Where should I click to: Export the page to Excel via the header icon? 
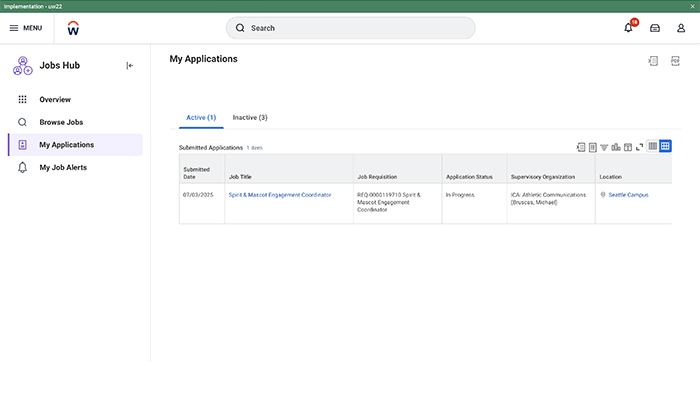pyautogui.click(x=653, y=61)
